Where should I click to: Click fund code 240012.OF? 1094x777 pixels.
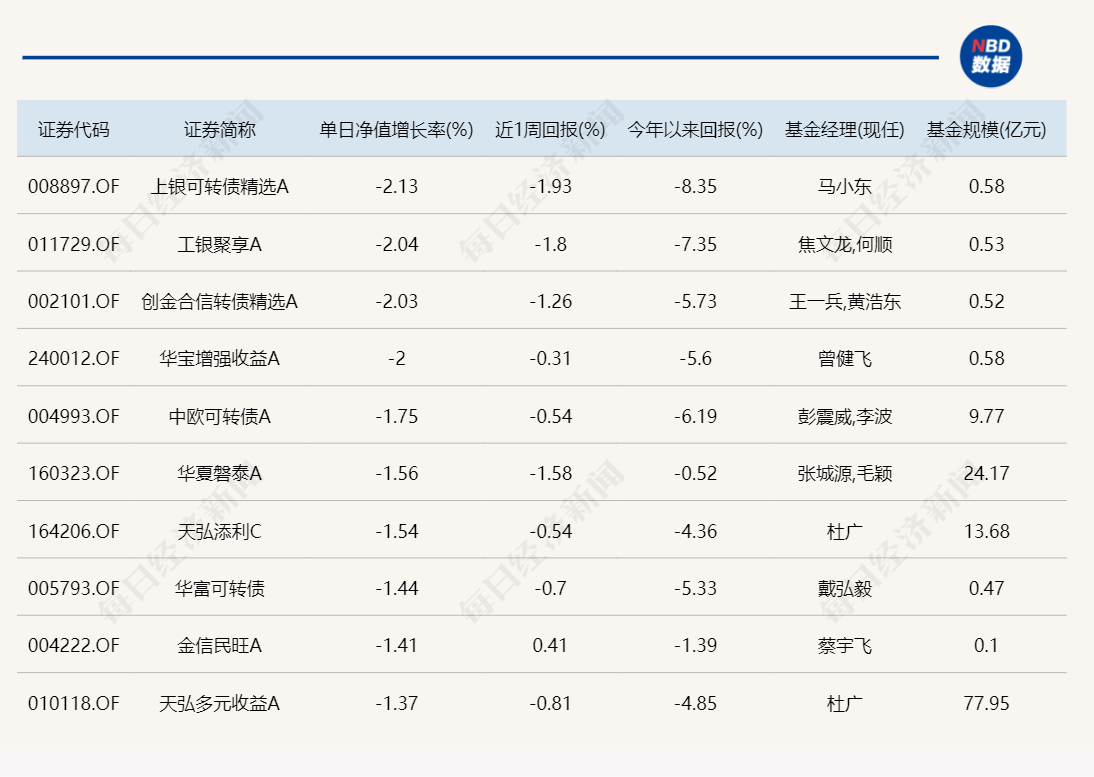tap(73, 359)
